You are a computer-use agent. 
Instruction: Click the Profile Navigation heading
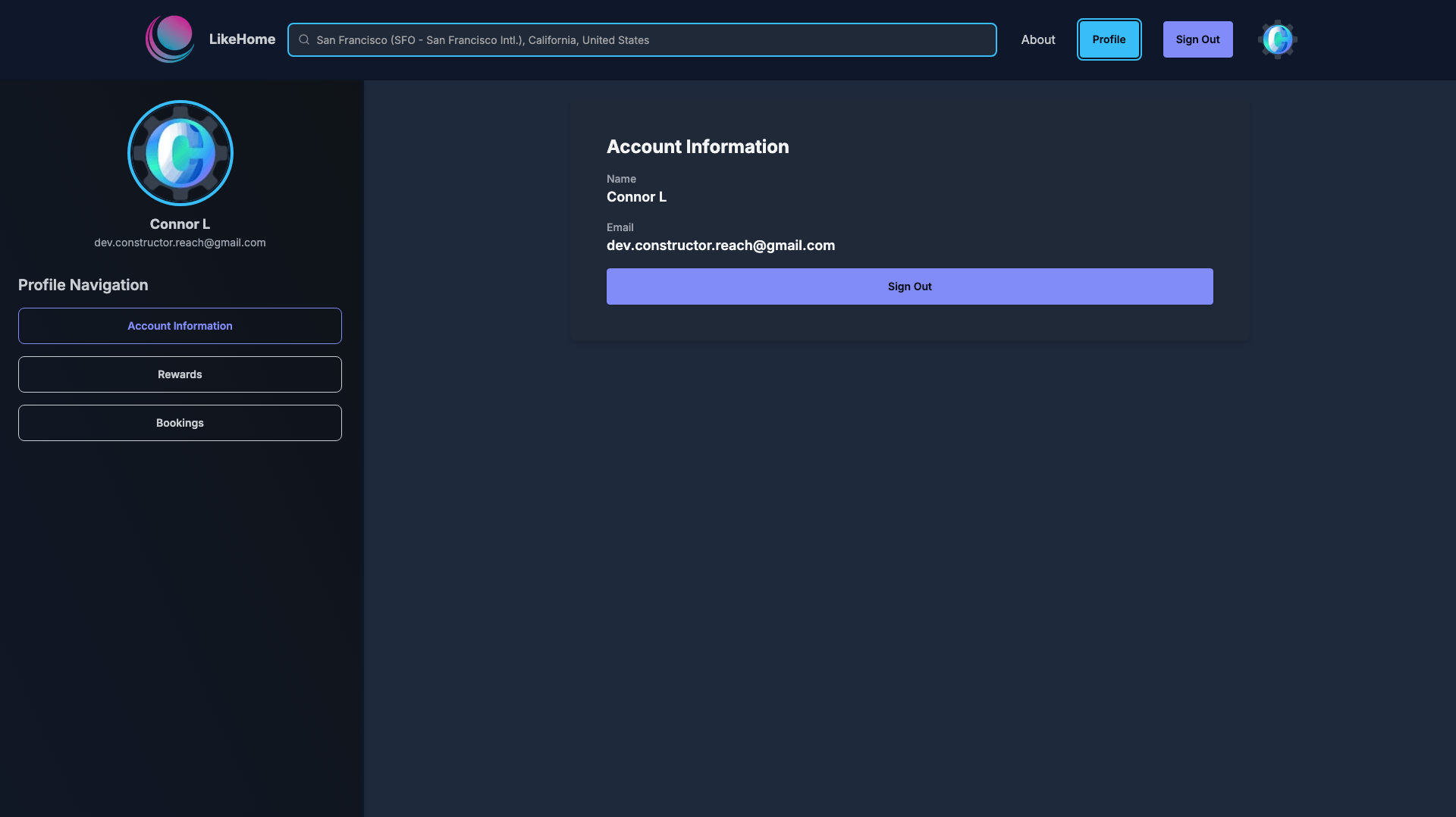pyautogui.click(x=83, y=285)
